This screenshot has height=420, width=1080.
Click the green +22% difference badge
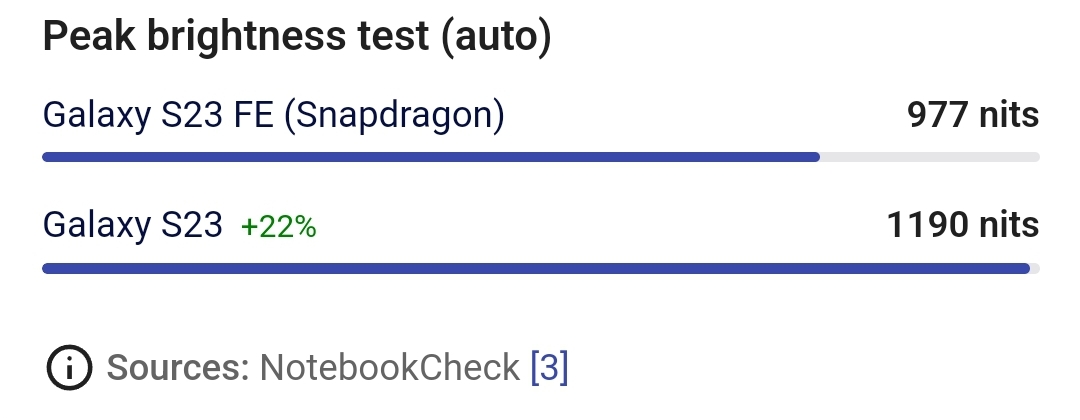coord(278,228)
